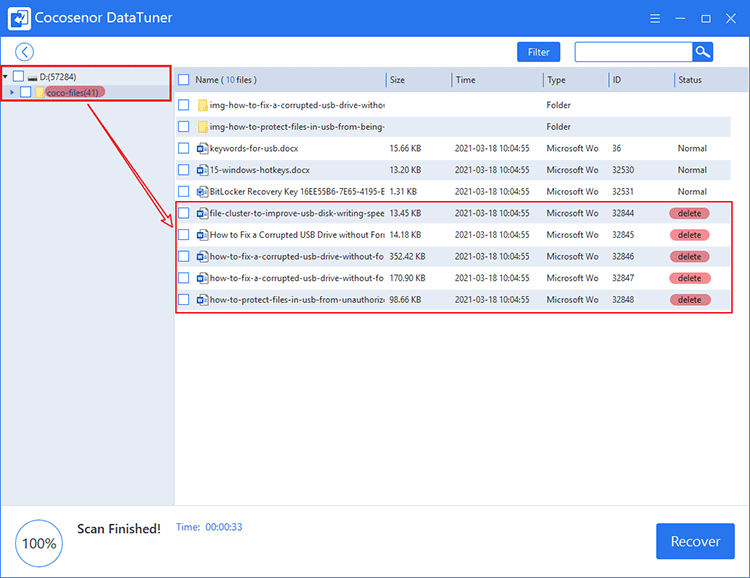Select the D:(57284) tree label

pos(58,77)
